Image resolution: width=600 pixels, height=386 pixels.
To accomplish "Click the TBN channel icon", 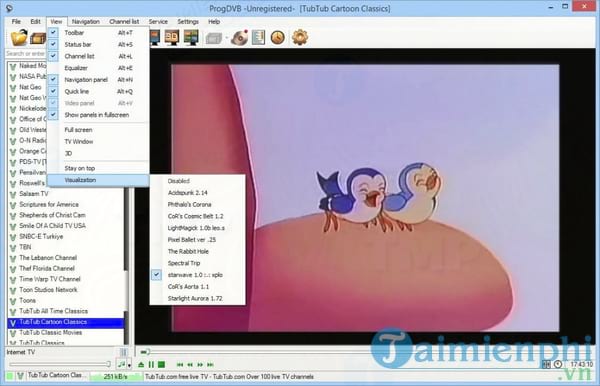I will [x=13, y=248].
